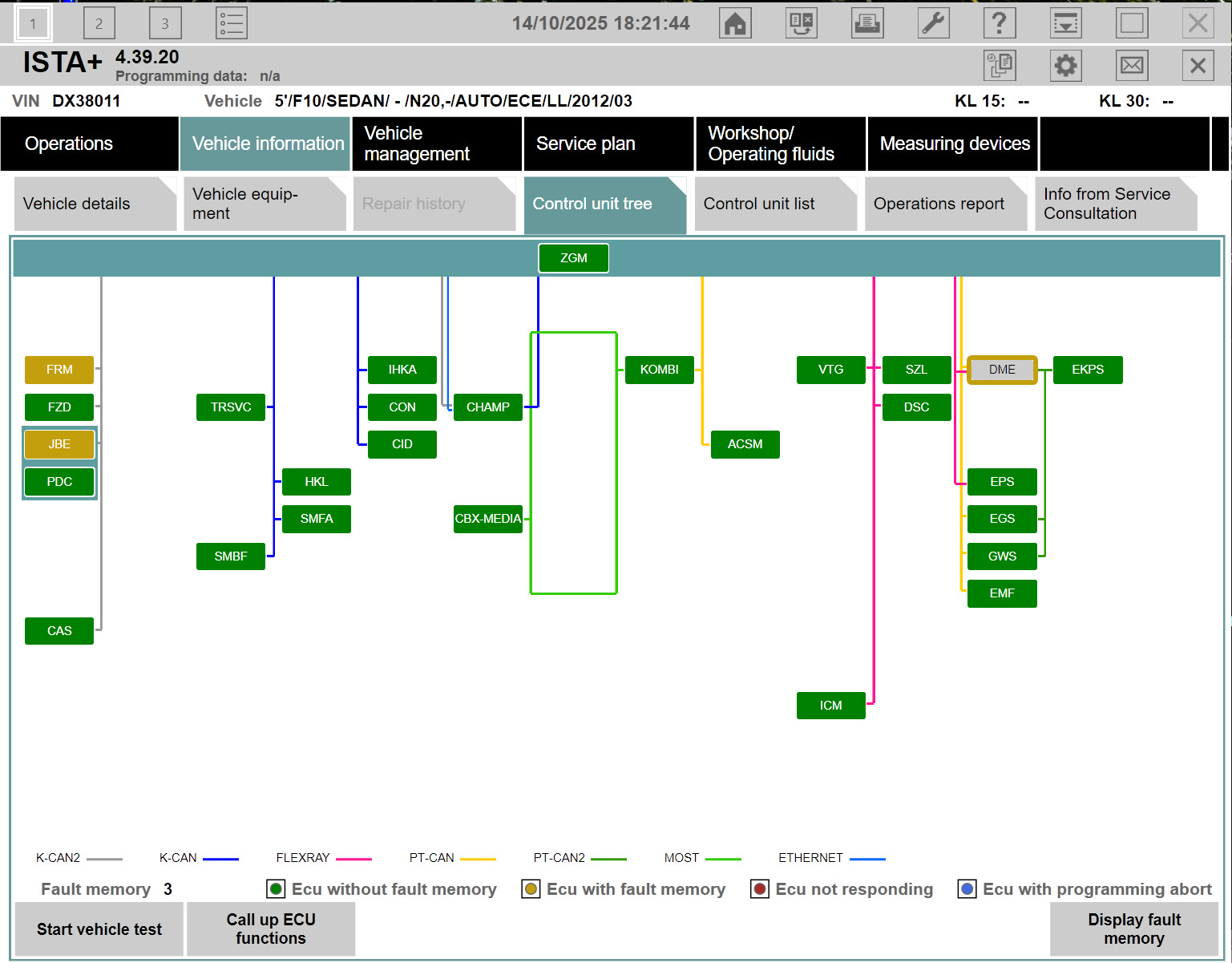The height and width of the screenshot is (963, 1232).
Task: Select the EKPS control unit node
Action: 1088,370
